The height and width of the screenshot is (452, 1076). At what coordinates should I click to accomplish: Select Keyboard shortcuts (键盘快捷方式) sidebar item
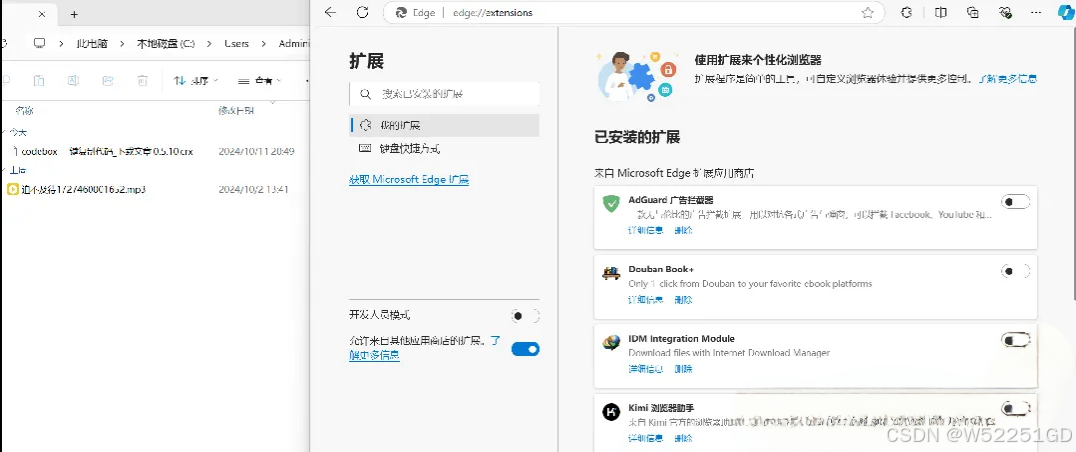(x=444, y=148)
